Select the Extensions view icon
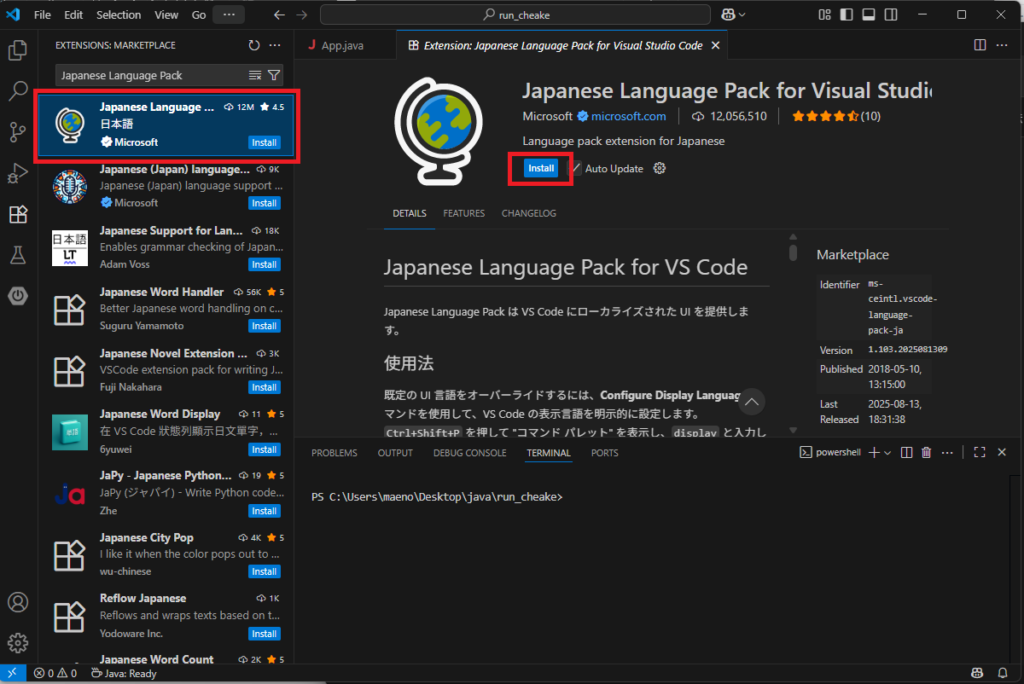 (18, 214)
